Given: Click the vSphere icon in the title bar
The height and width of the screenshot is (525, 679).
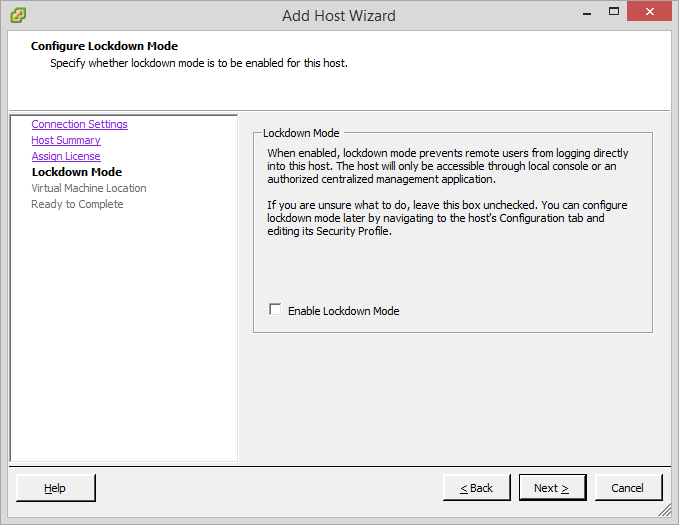Looking at the screenshot, I should [x=18, y=15].
